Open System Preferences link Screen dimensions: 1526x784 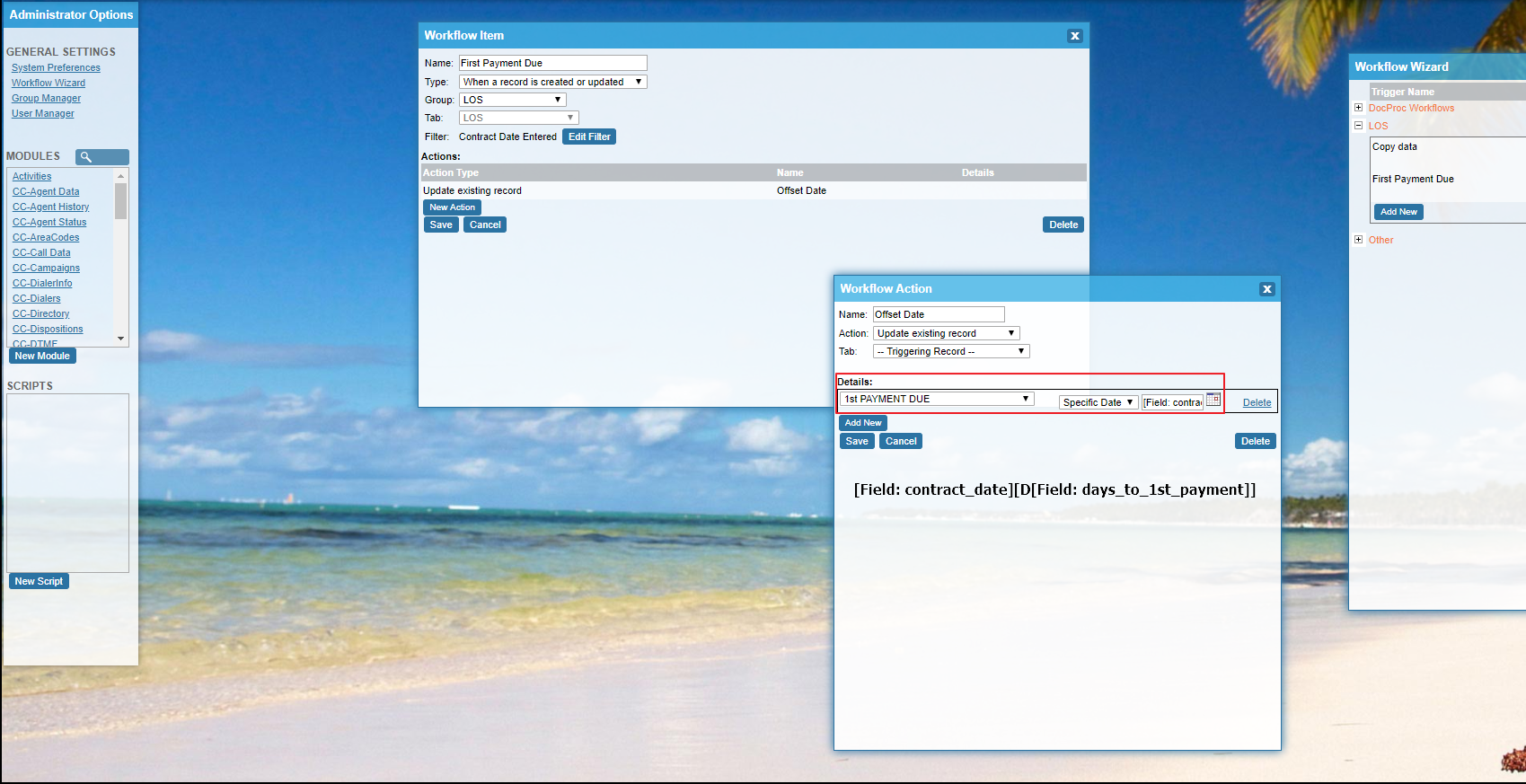point(56,67)
